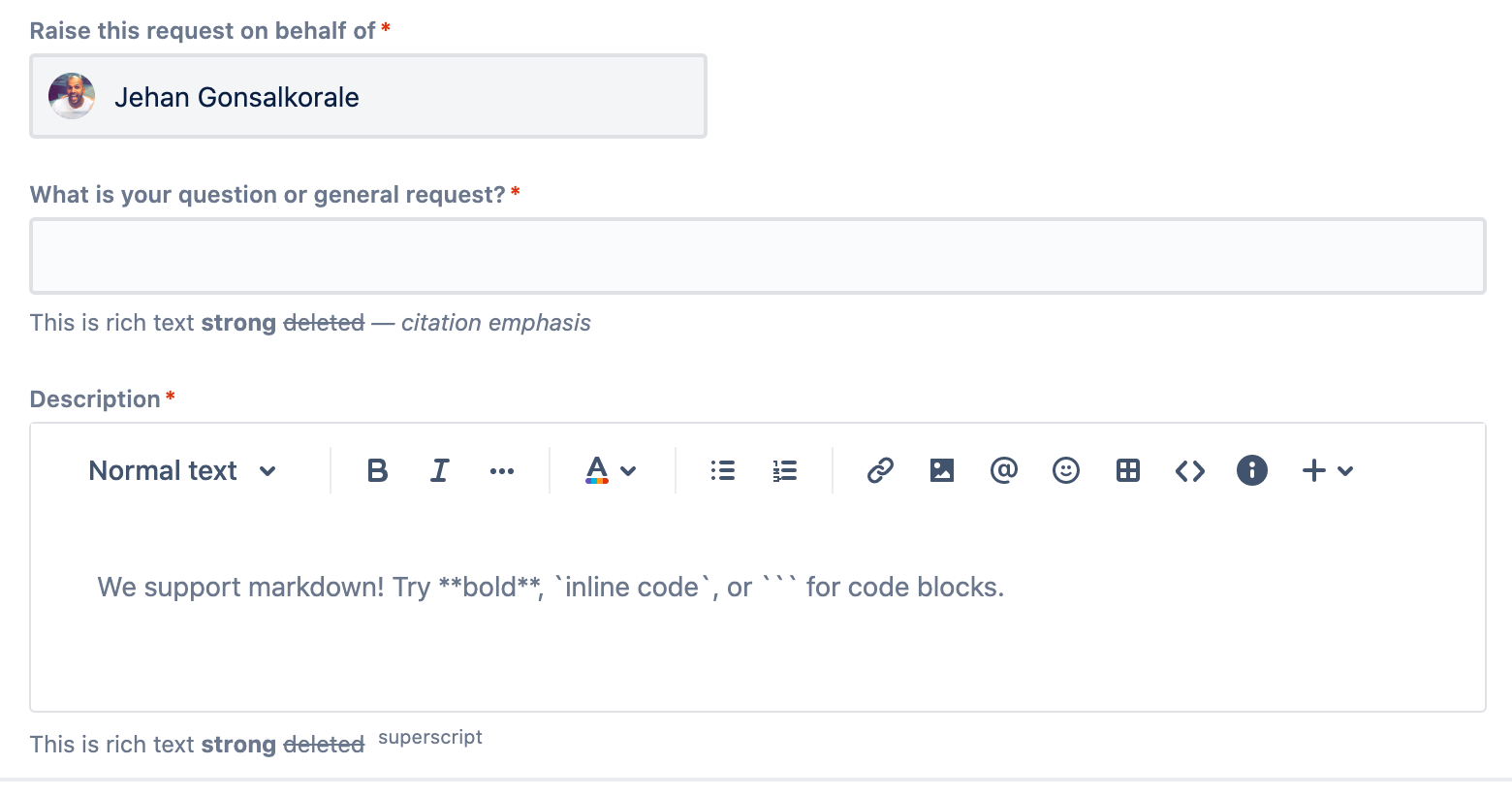Click the 'Description' field label

[x=95, y=399]
